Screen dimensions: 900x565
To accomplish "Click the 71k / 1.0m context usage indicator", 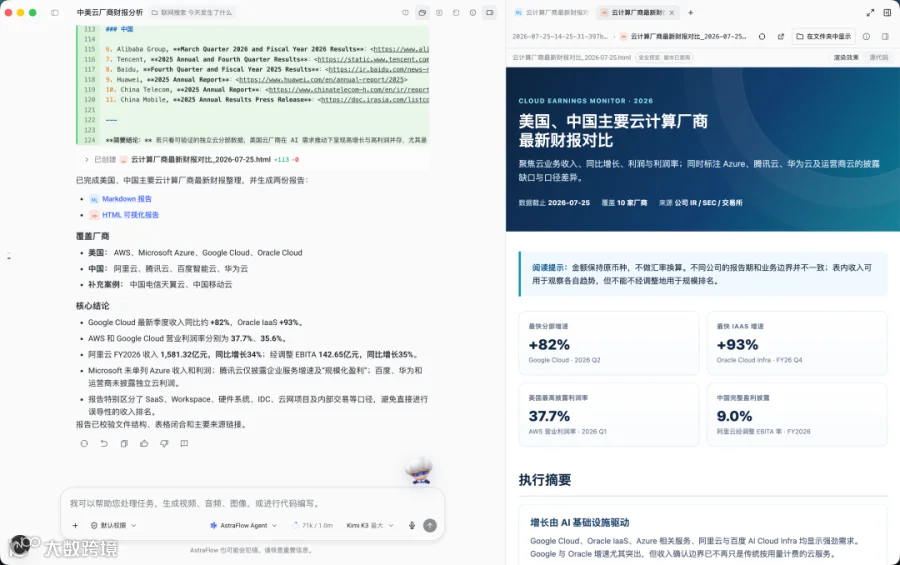I will (x=313, y=525).
